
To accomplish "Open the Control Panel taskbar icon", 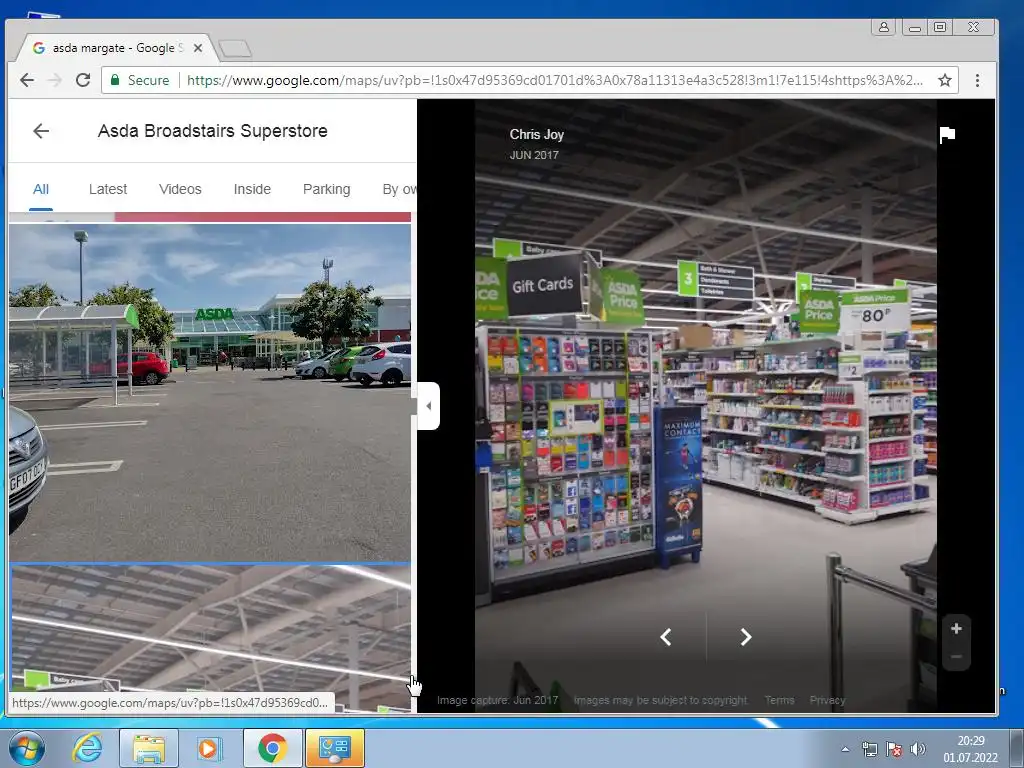I will pyautogui.click(x=334, y=748).
